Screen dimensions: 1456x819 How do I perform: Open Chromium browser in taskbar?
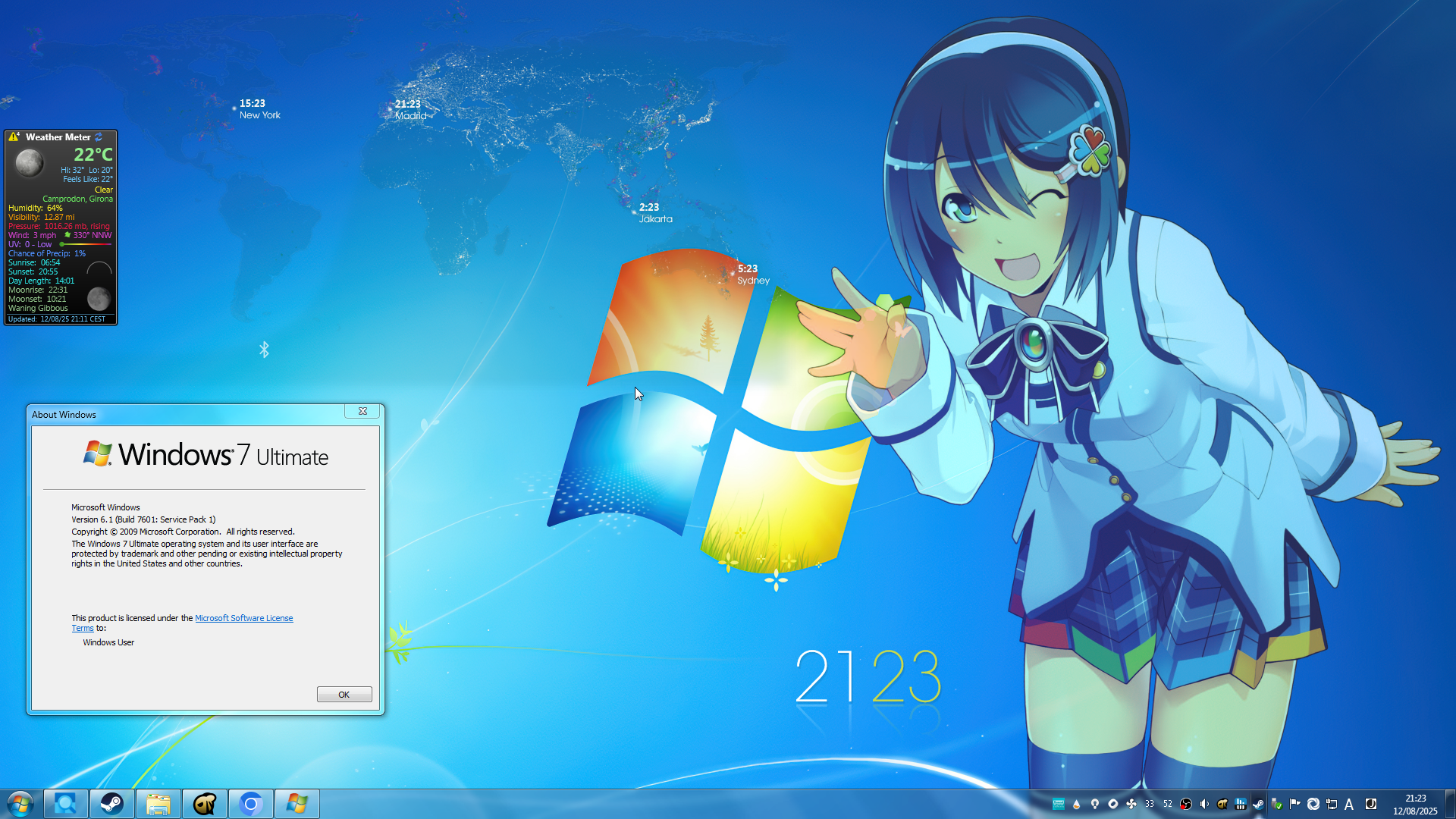[x=250, y=804]
